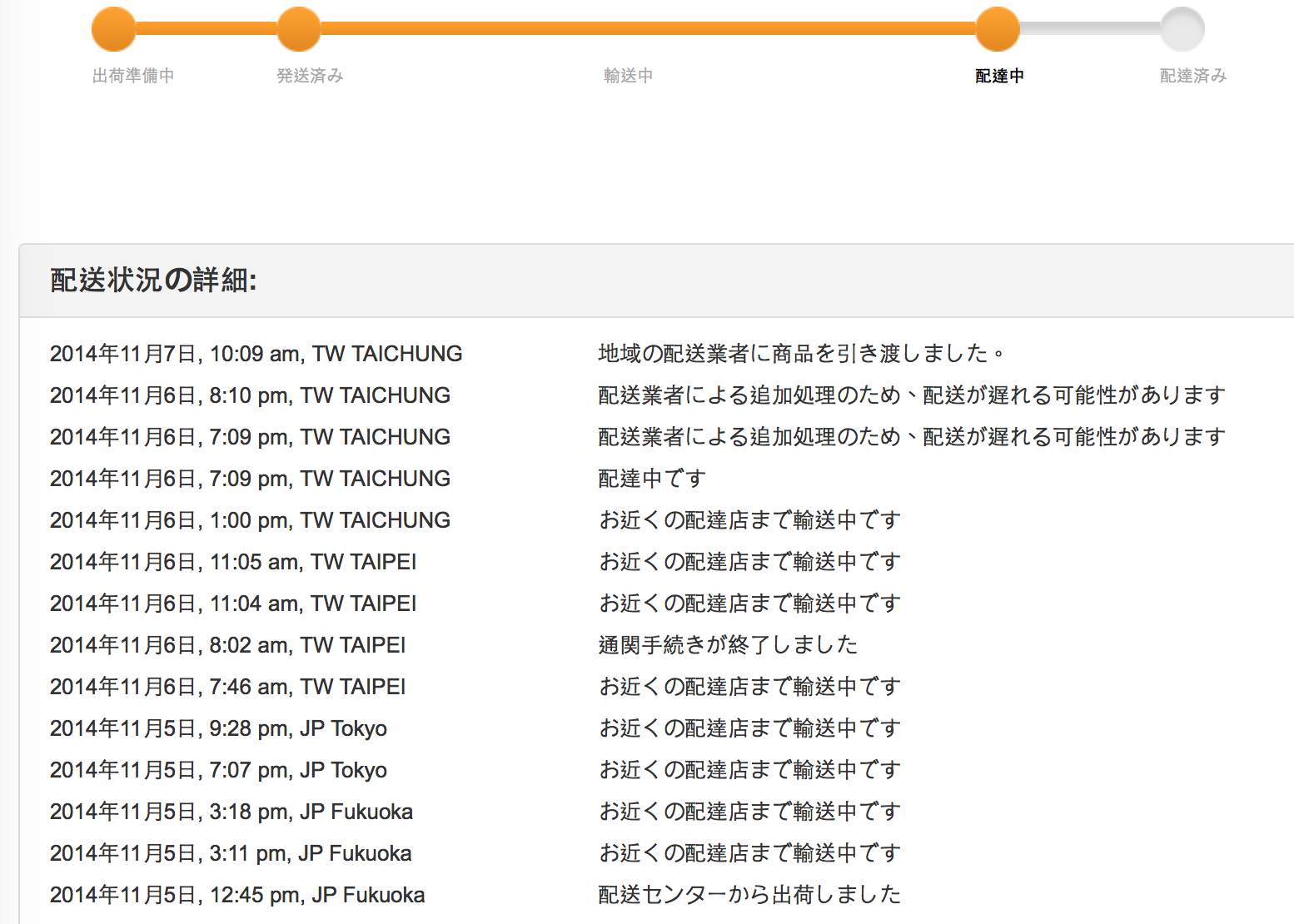Click the 配送状況の詳細 heading
Image resolution: width=1294 pixels, height=924 pixels.
pyautogui.click(x=153, y=281)
